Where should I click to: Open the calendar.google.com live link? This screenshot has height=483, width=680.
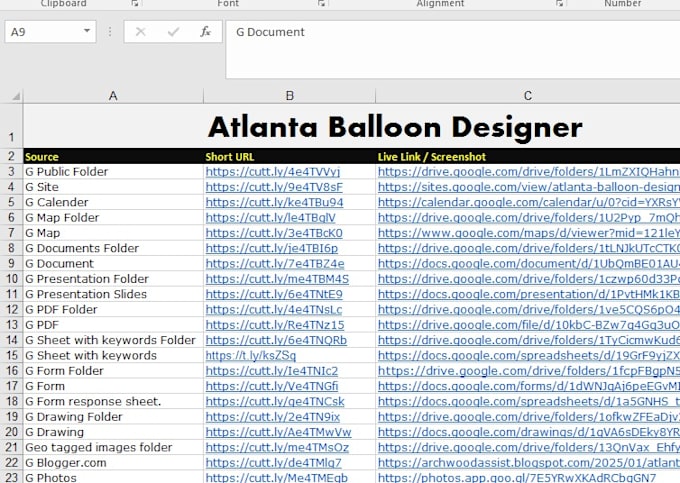pos(529,202)
